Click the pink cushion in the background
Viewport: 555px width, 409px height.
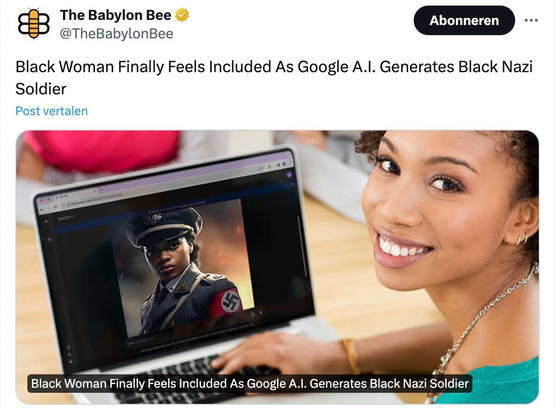103,150
